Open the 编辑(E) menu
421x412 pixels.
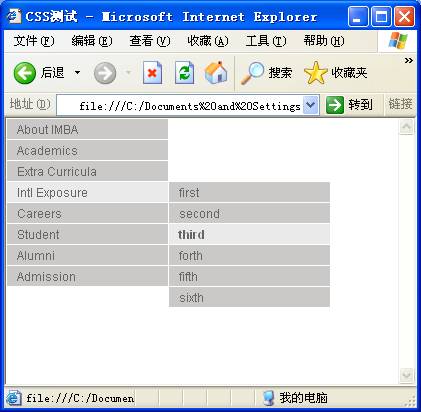tap(92, 41)
